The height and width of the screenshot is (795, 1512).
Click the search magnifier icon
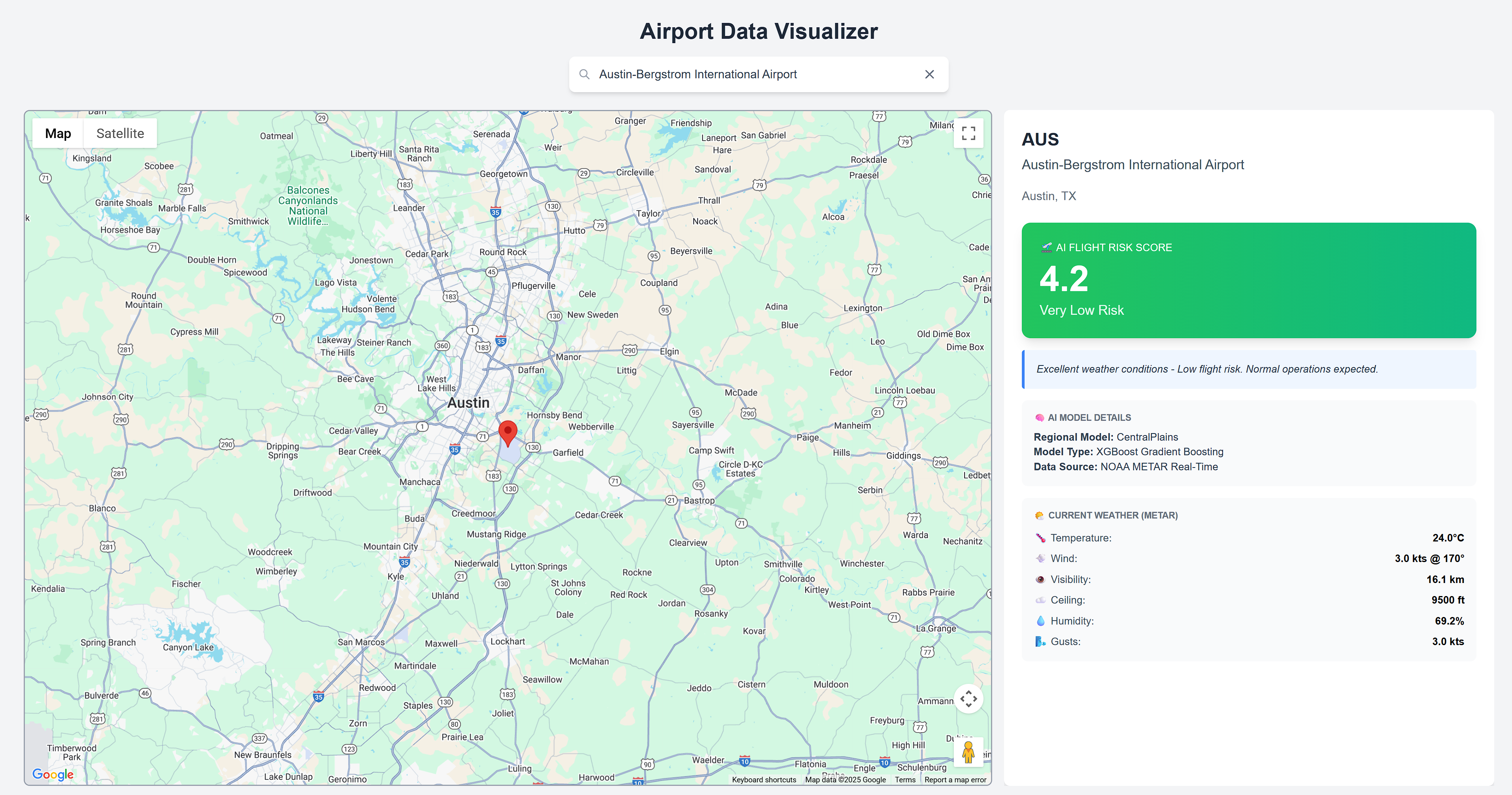(x=584, y=75)
